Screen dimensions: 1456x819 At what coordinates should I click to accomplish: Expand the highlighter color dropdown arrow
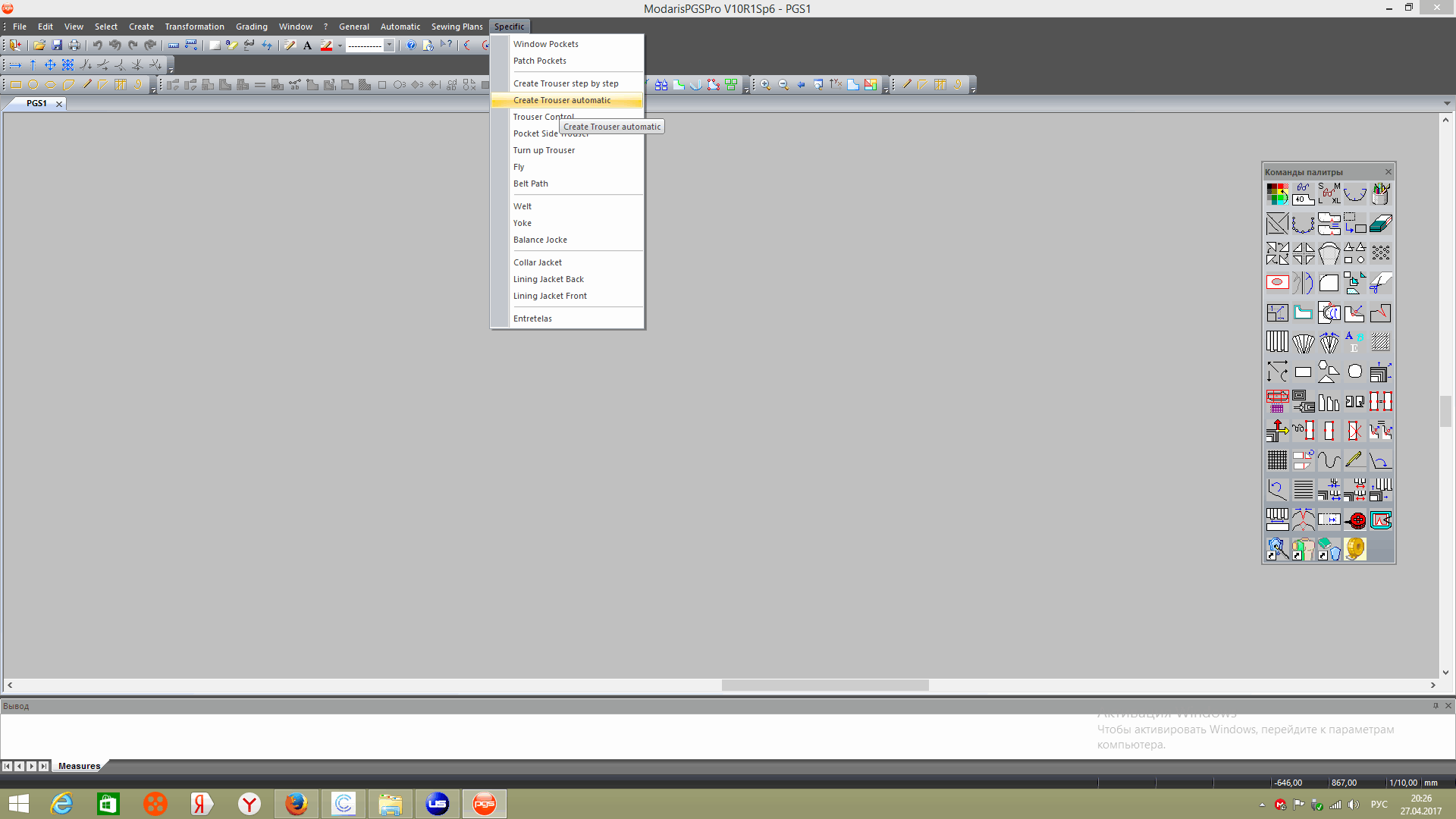point(340,45)
